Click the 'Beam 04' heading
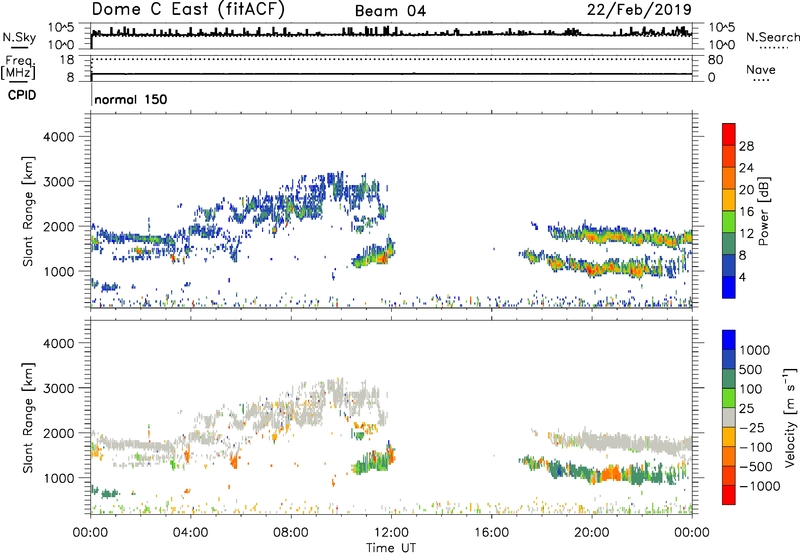 click(390, 11)
